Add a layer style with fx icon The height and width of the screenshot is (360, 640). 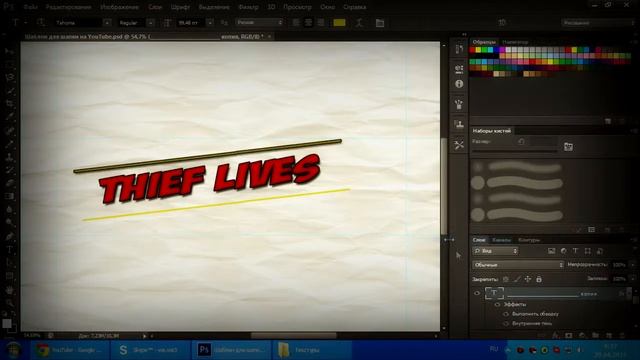tap(555, 336)
